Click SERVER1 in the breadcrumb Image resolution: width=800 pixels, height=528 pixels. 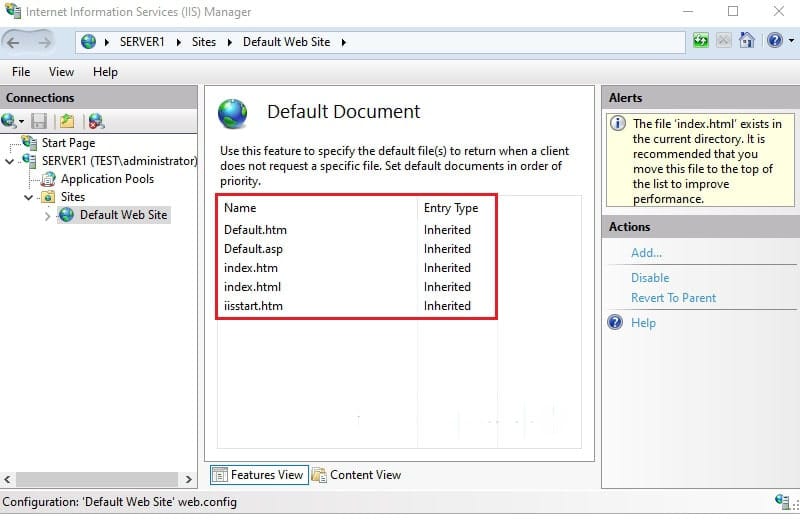tap(142, 42)
